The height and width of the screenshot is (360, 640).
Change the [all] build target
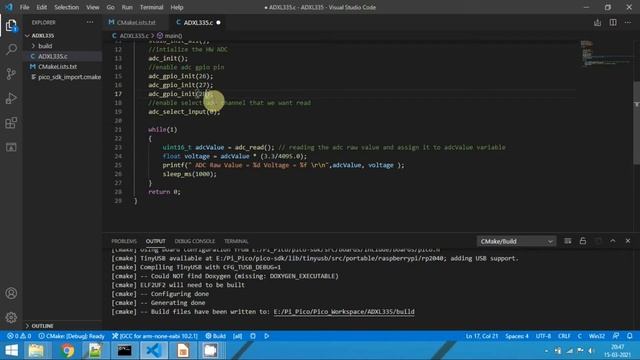(237, 336)
